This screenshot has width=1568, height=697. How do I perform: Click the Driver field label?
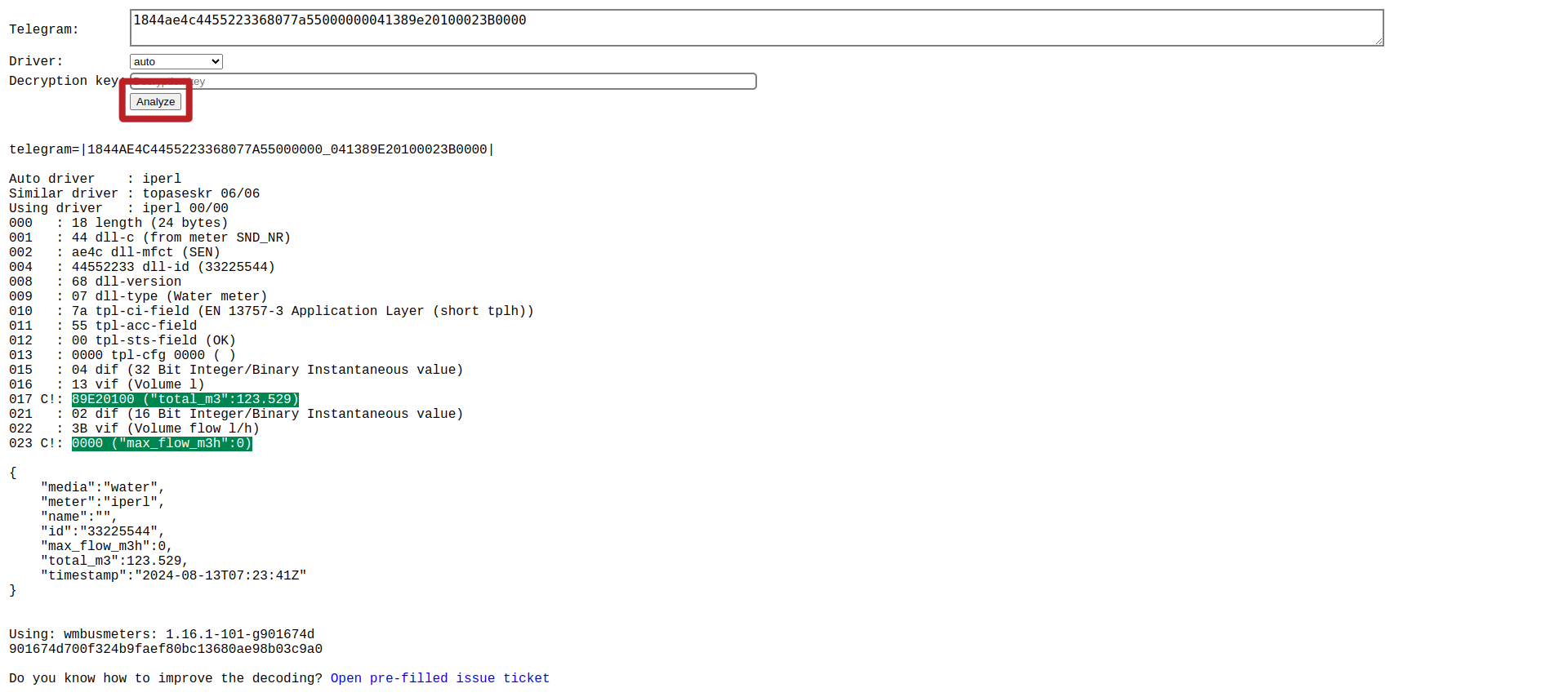tap(36, 61)
